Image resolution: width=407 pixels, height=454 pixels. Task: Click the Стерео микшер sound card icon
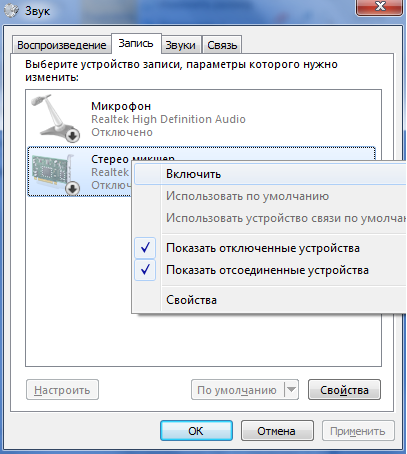55,173
